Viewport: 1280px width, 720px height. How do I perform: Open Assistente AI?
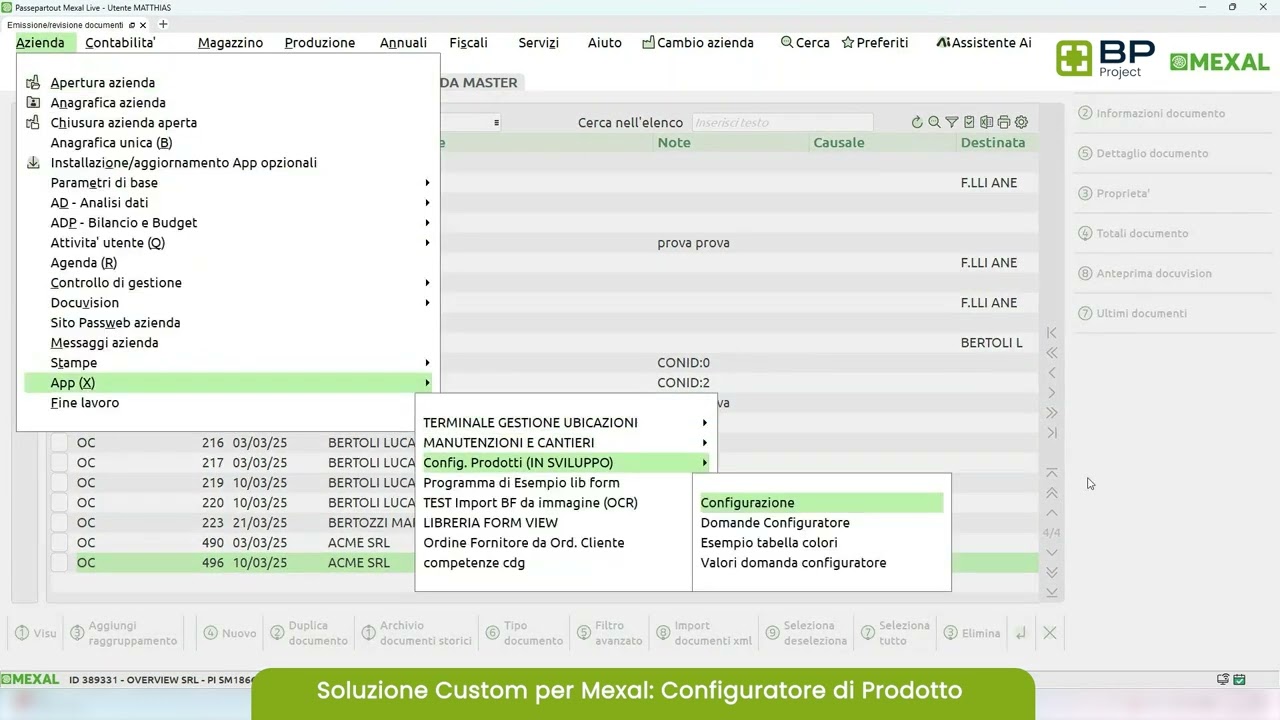[984, 42]
